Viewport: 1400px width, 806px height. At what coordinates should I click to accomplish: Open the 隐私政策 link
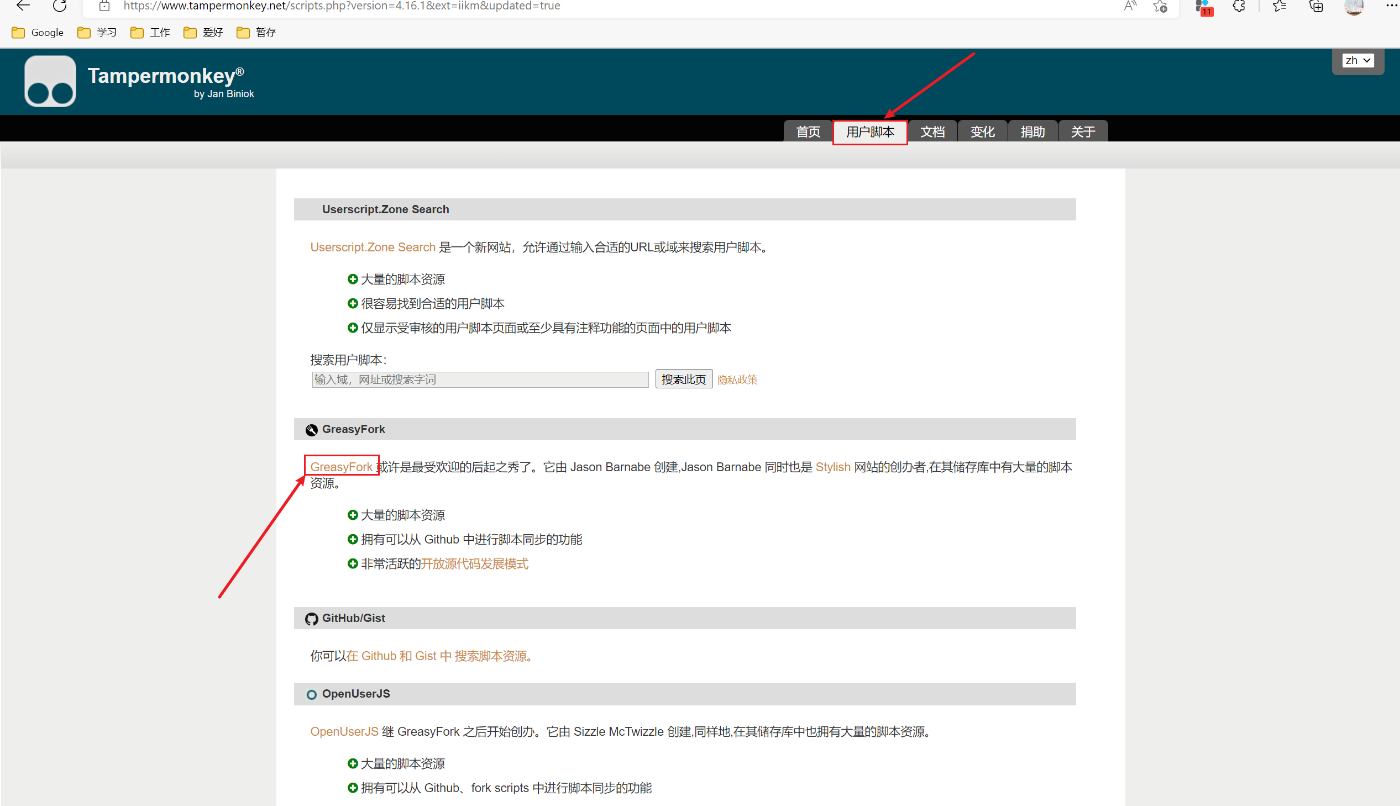737,380
